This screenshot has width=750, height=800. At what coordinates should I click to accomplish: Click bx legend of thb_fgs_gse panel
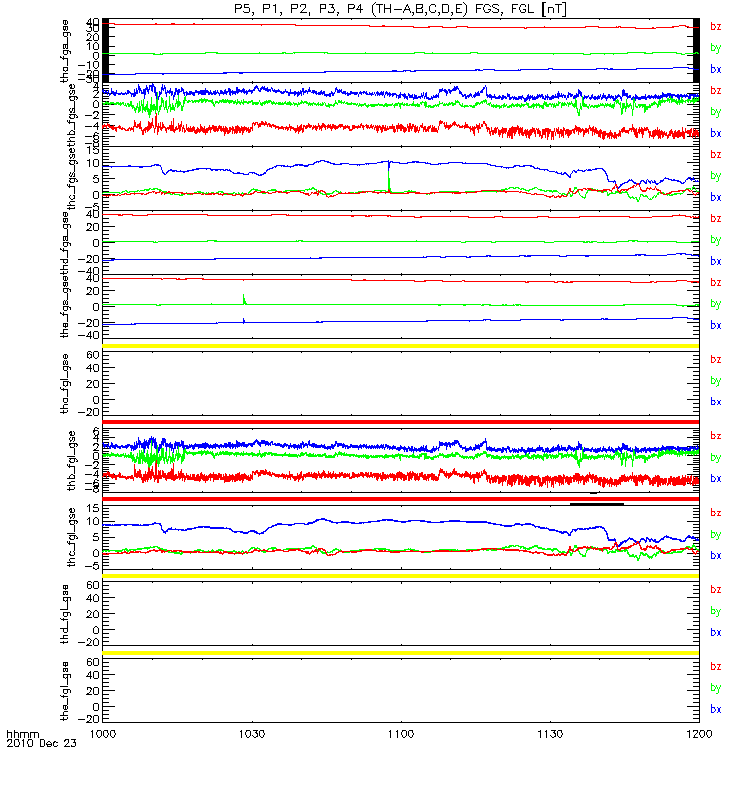716,133
